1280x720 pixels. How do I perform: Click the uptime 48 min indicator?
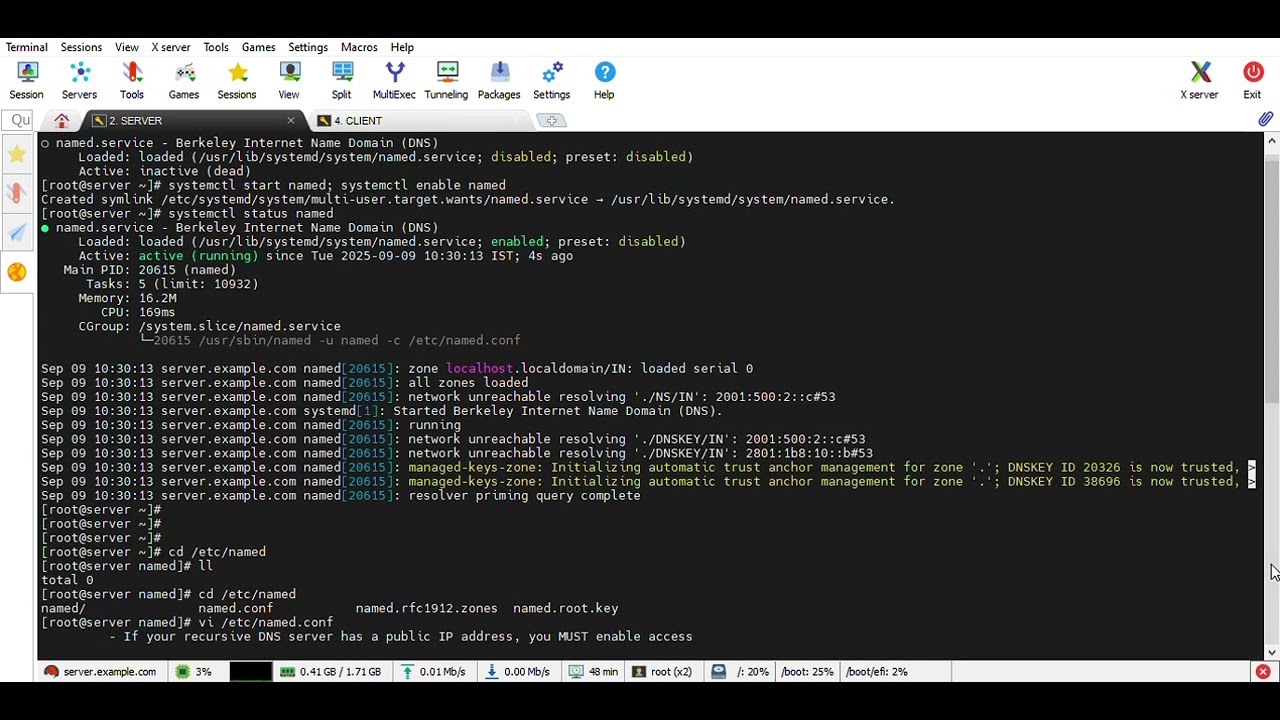pyautogui.click(x=594, y=672)
